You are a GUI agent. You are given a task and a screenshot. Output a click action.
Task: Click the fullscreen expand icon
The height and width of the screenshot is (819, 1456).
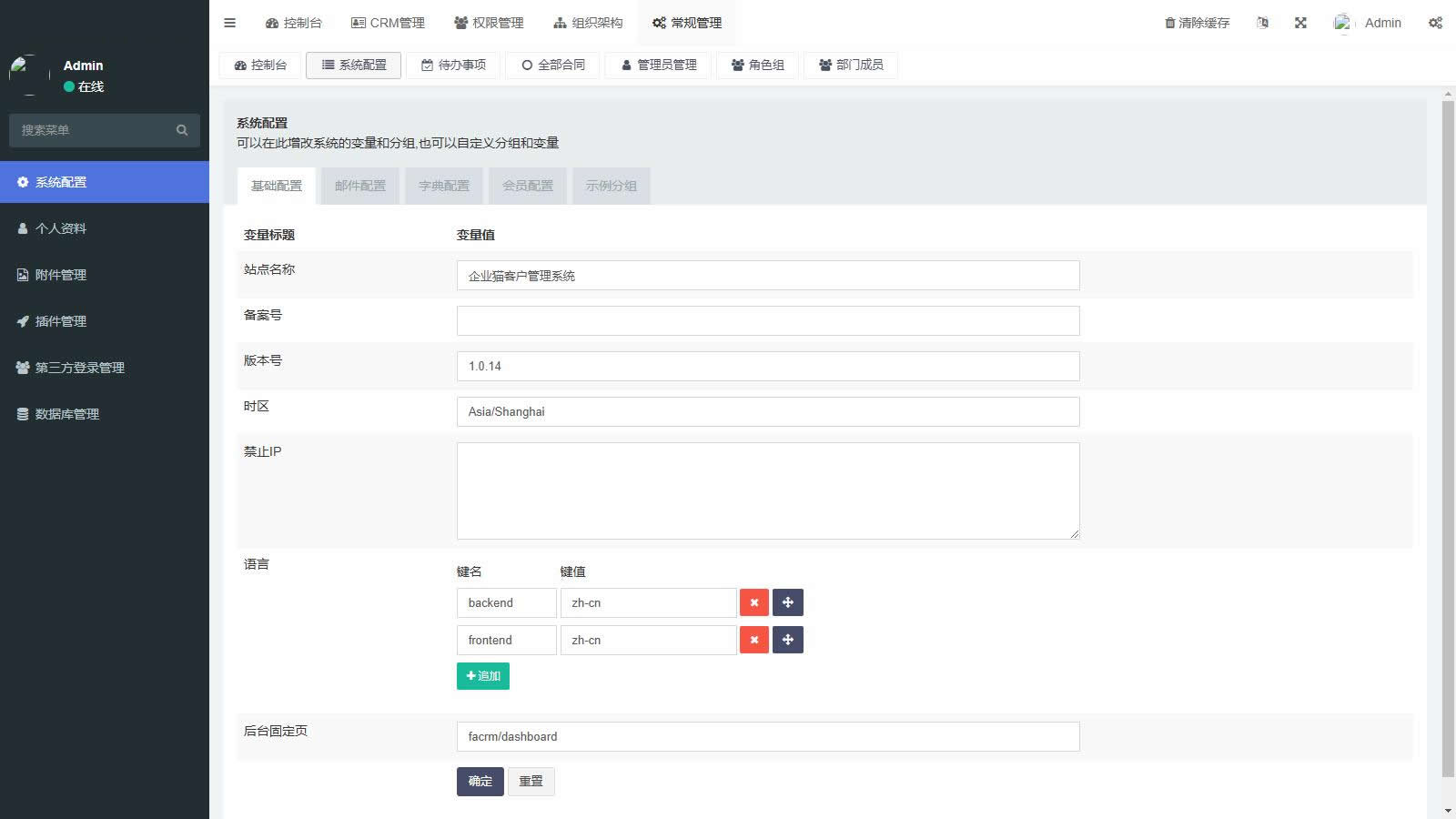click(x=1300, y=23)
